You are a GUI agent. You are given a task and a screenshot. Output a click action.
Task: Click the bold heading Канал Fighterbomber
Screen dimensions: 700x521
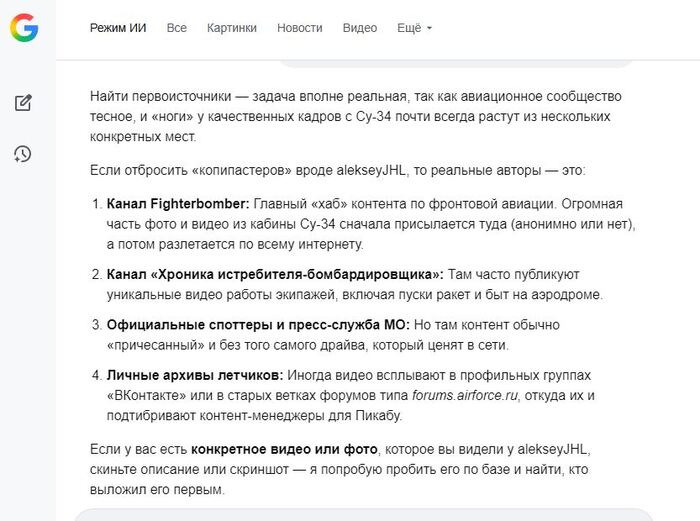[x=177, y=203]
